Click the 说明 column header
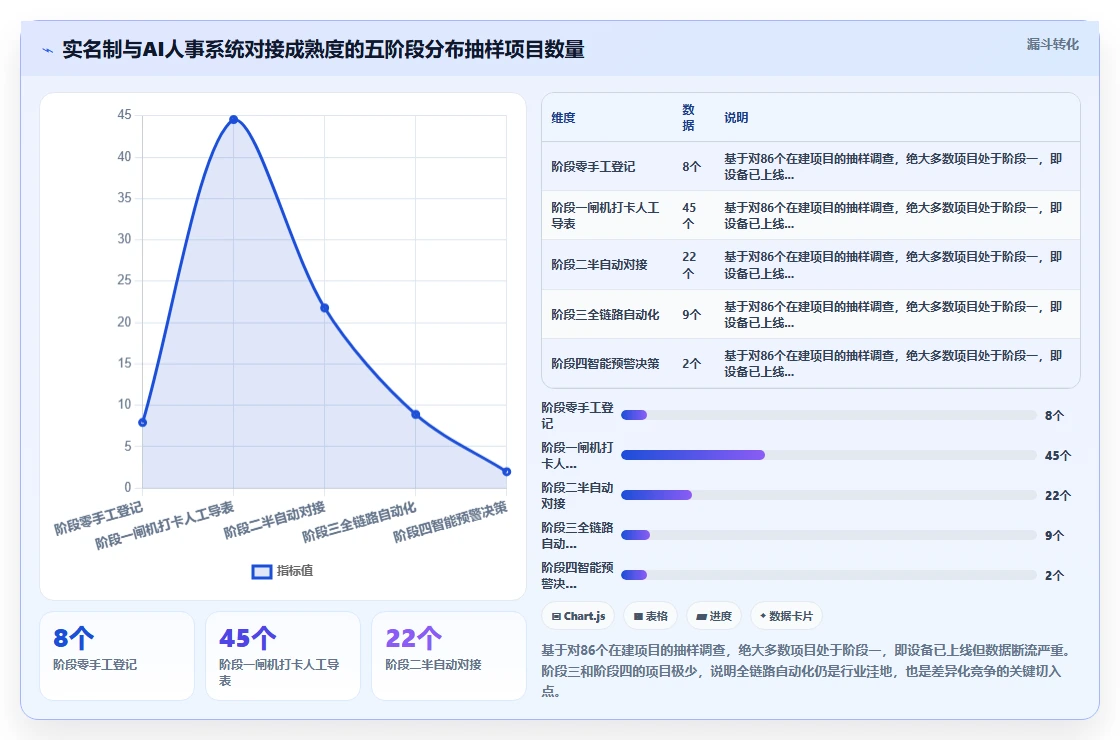Viewport: 1120px width, 740px height. click(x=736, y=118)
